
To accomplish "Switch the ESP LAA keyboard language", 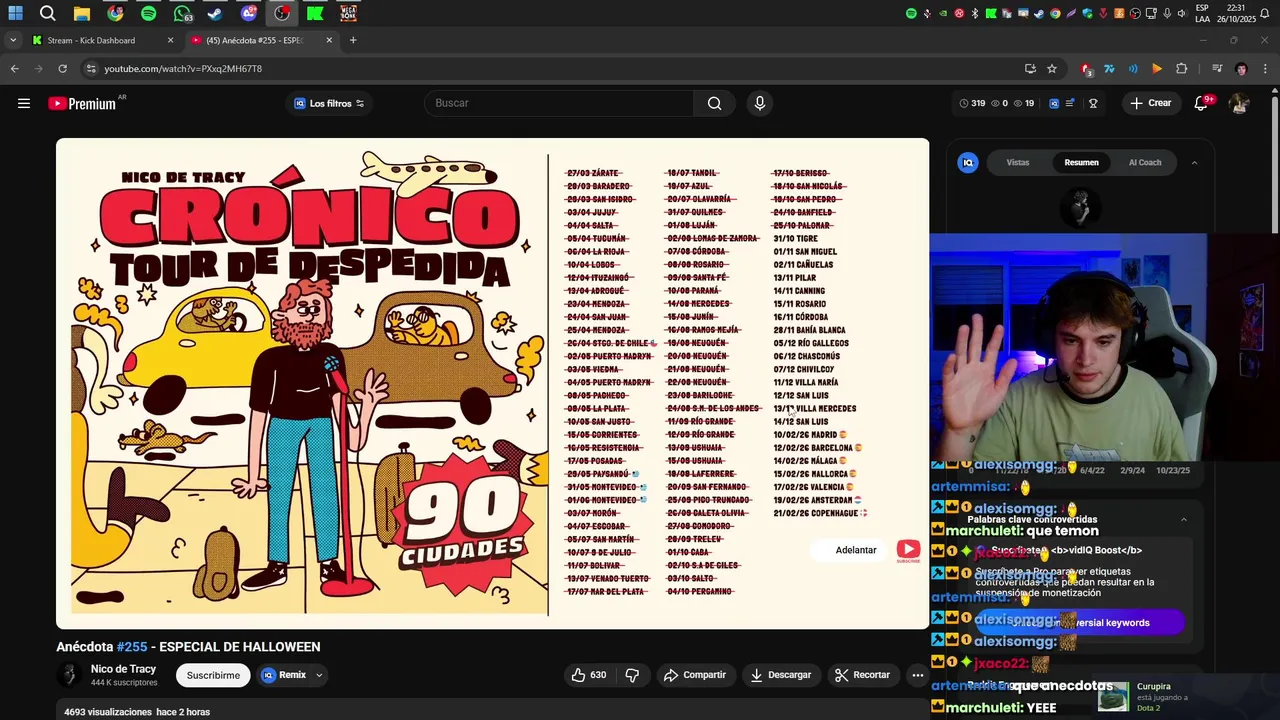I will coord(1202,13).
